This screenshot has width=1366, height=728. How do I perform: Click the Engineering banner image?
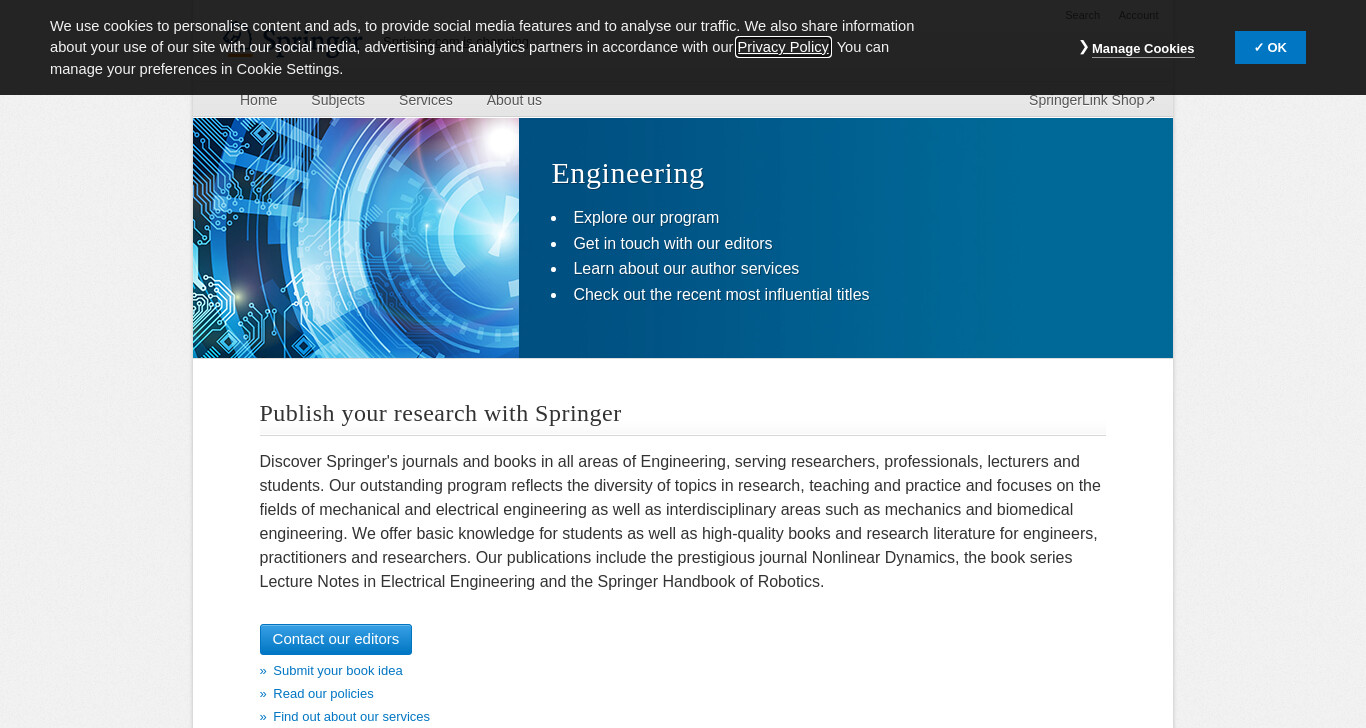coord(356,238)
